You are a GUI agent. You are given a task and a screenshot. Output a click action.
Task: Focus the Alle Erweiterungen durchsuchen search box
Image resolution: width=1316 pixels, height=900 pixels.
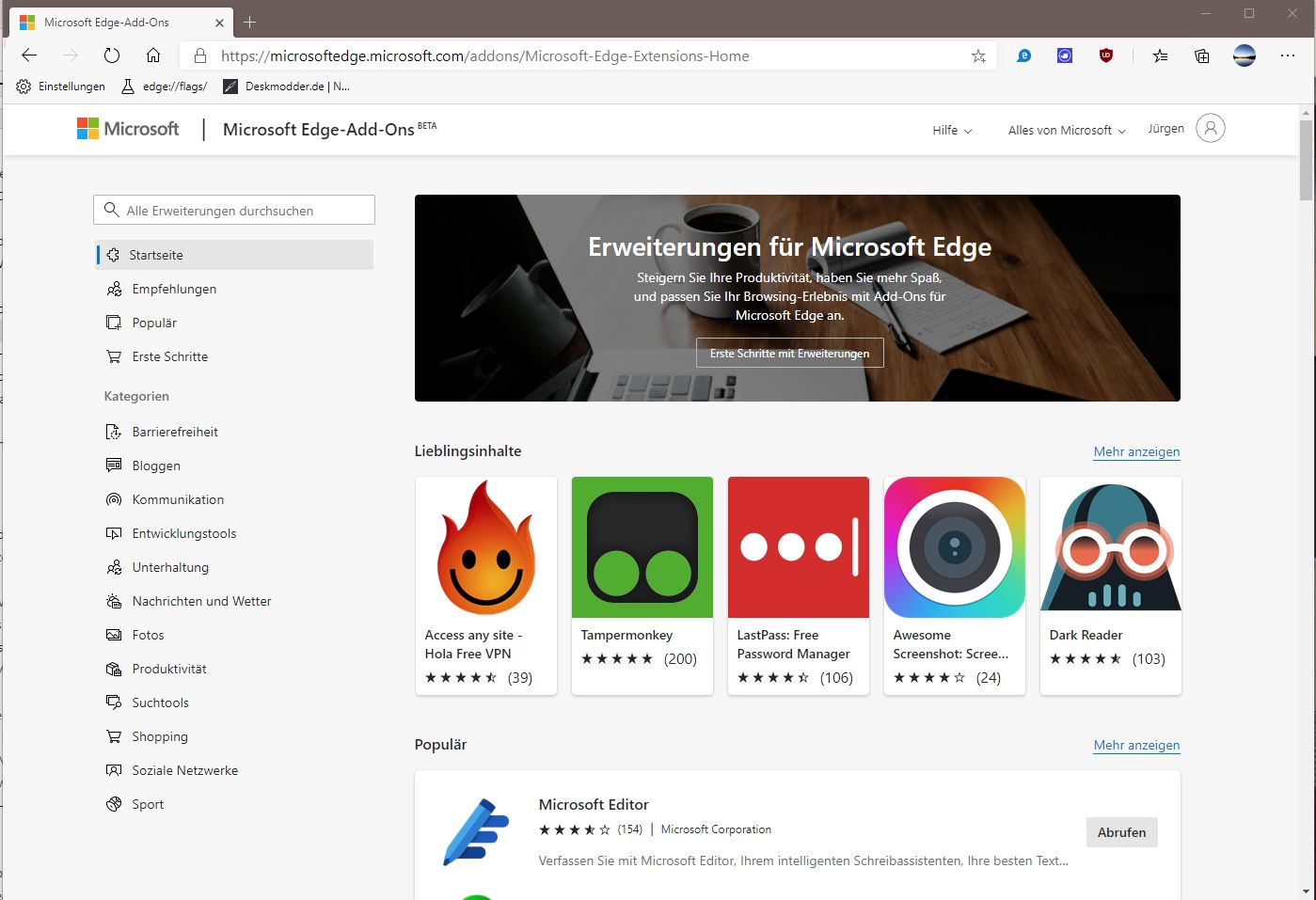234,210
